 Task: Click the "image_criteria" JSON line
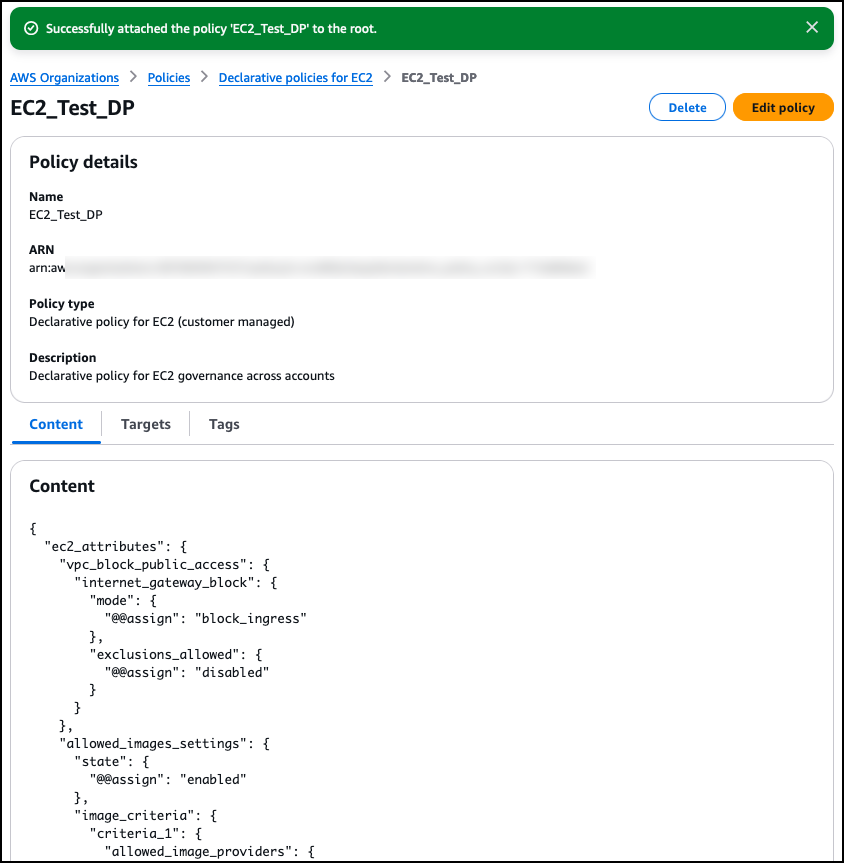click(145, 816)
